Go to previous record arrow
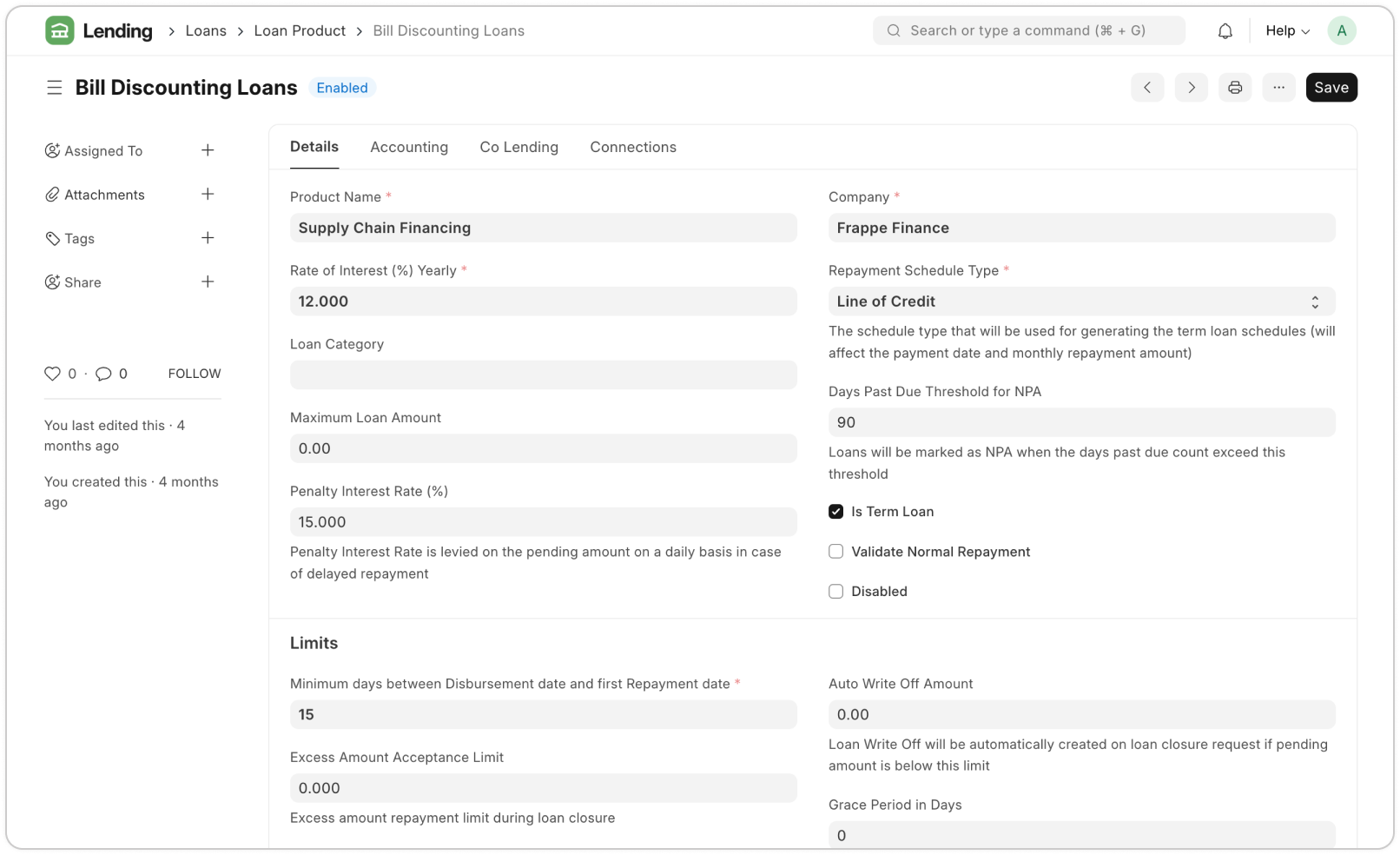This screenshot has width=1400, height=855. (1147, 88)
